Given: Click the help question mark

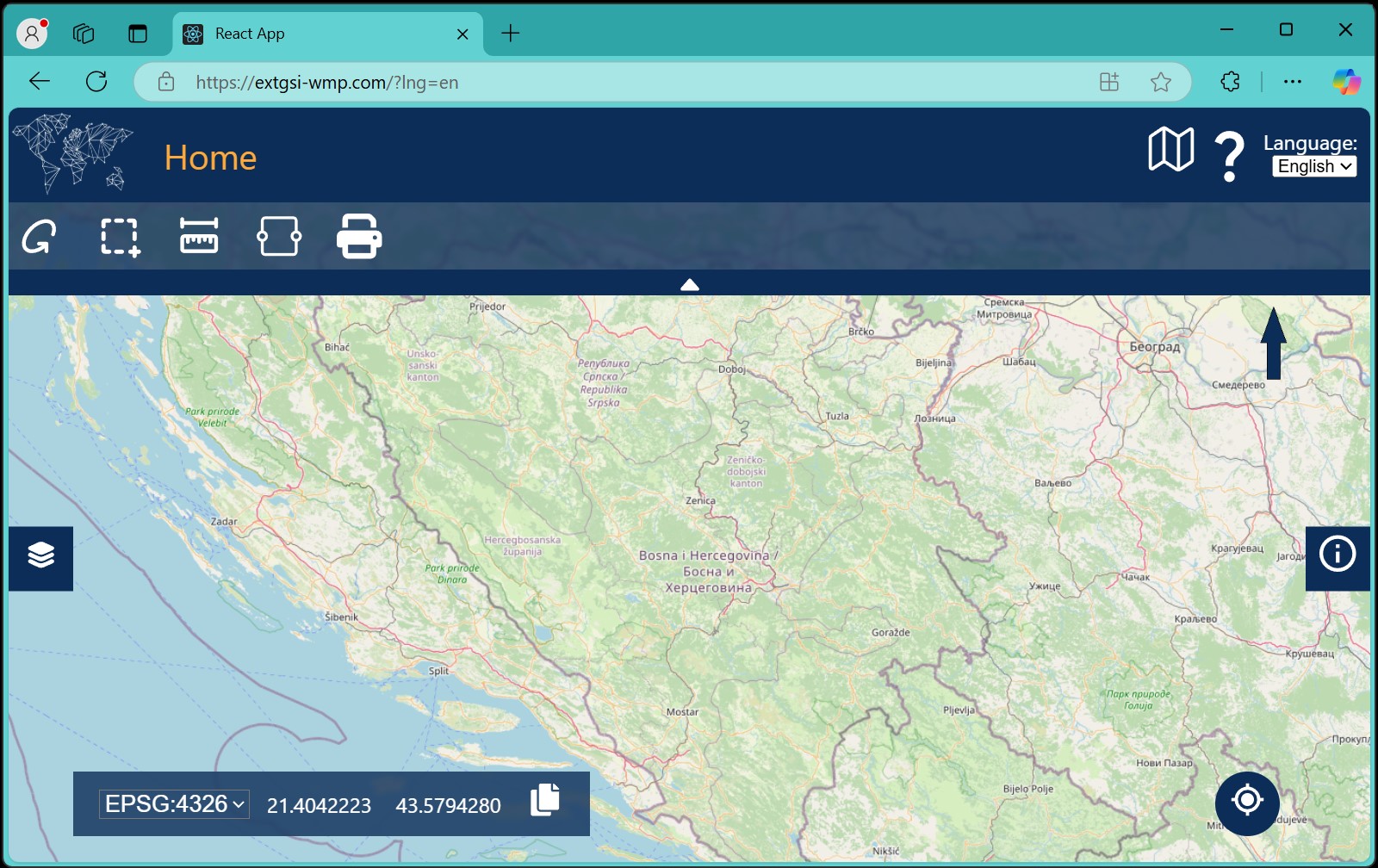Looking at the screenshot, I should pyautogui.click(x=1229, y=155).
